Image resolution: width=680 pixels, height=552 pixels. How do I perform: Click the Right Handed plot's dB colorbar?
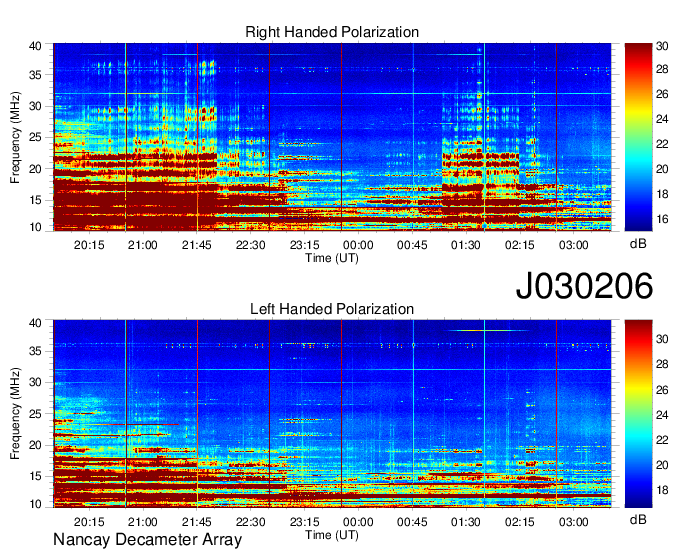click(638, 137)
